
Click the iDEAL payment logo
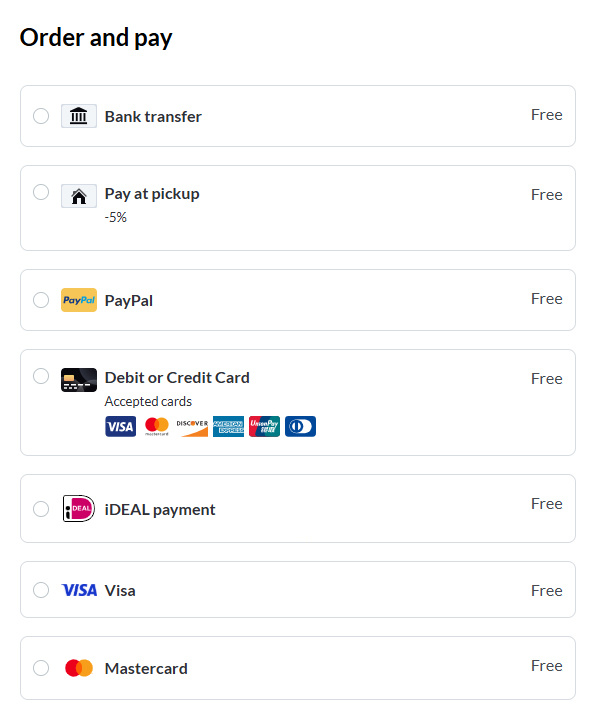tap(79, 509)
